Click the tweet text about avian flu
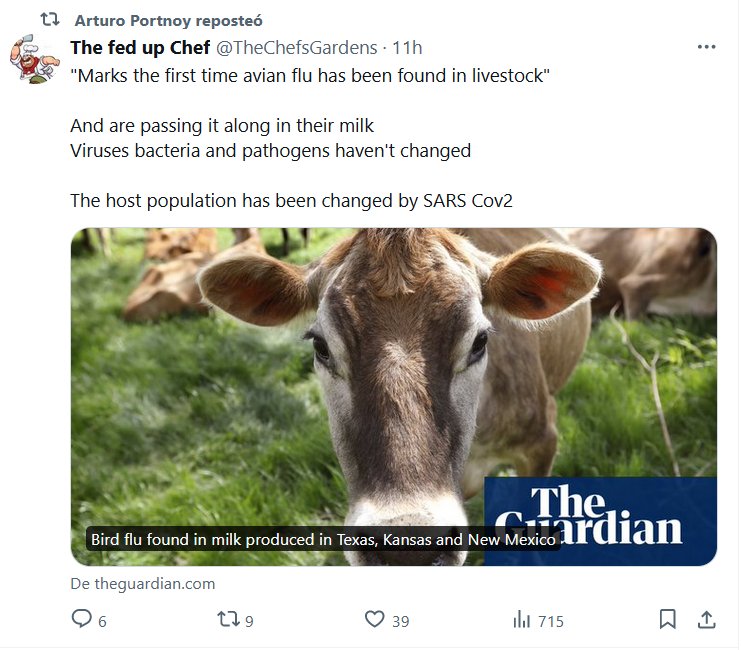This screenshot has height=650, width=742. (x=310, y=77)
